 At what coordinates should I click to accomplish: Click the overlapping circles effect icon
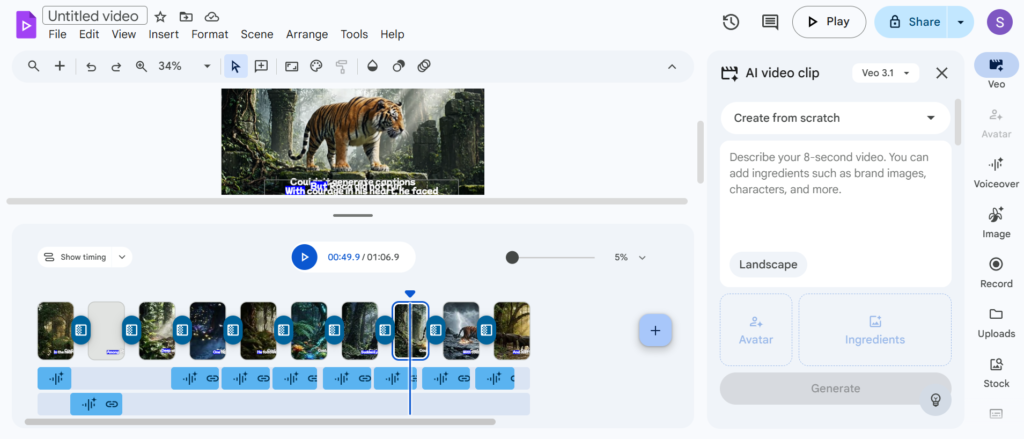coord(398,66)
